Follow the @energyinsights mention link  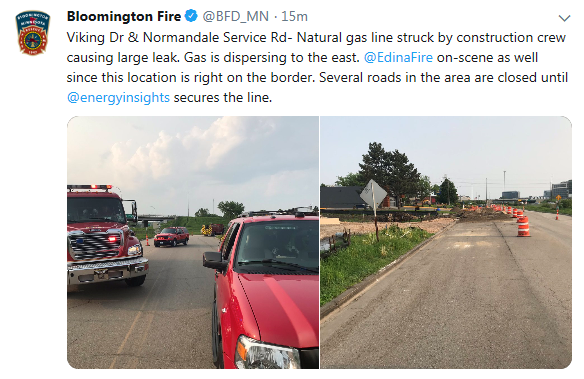pyautogui.click(x=118, y=98)
